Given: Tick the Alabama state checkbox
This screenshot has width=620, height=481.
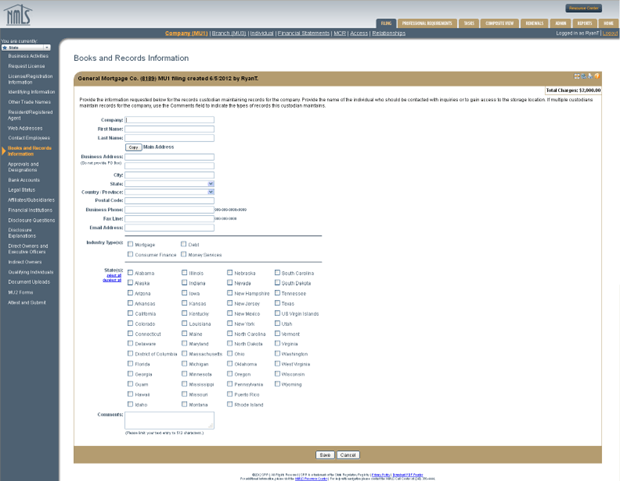Looking at the screenshot, I should pyautogui.click(x=130, y=273).
